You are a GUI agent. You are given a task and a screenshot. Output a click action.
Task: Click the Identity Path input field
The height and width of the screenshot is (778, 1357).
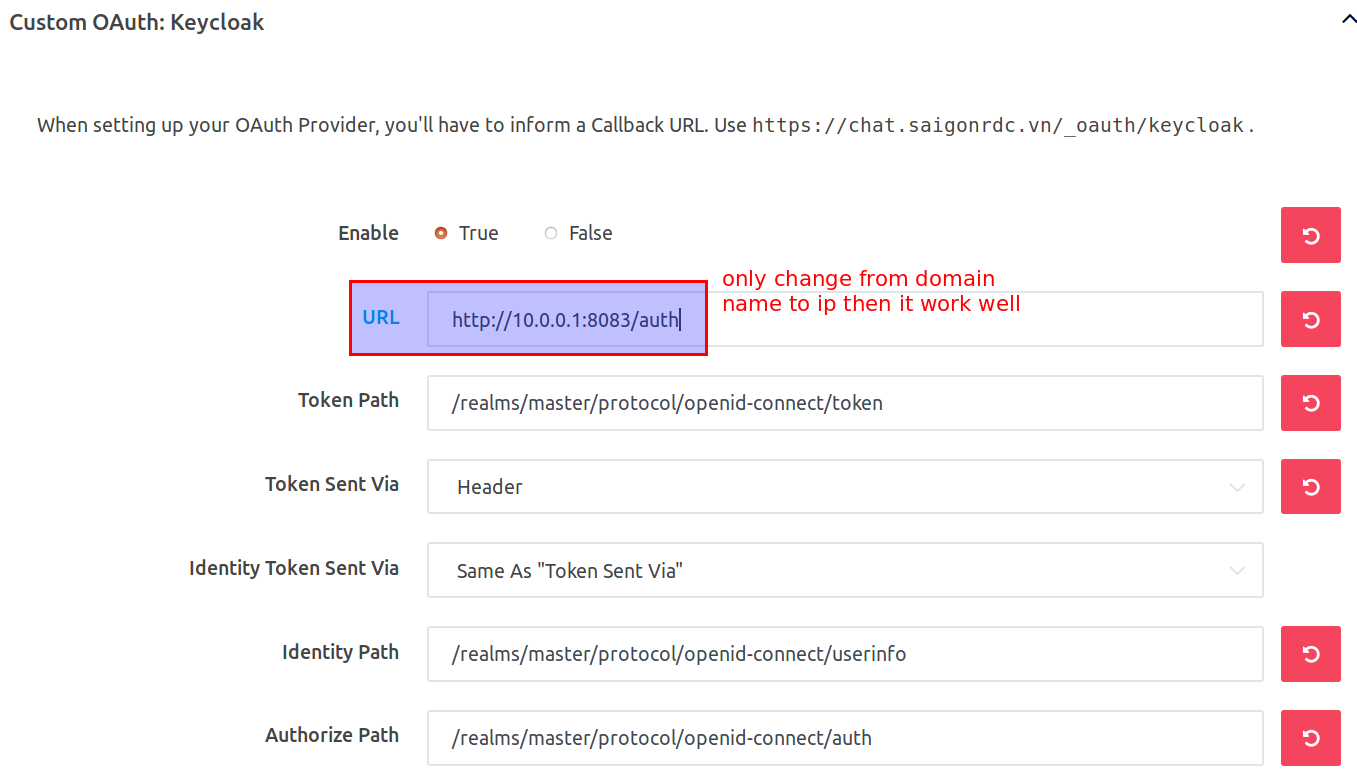pyautogui.click(x=845, y=654)
